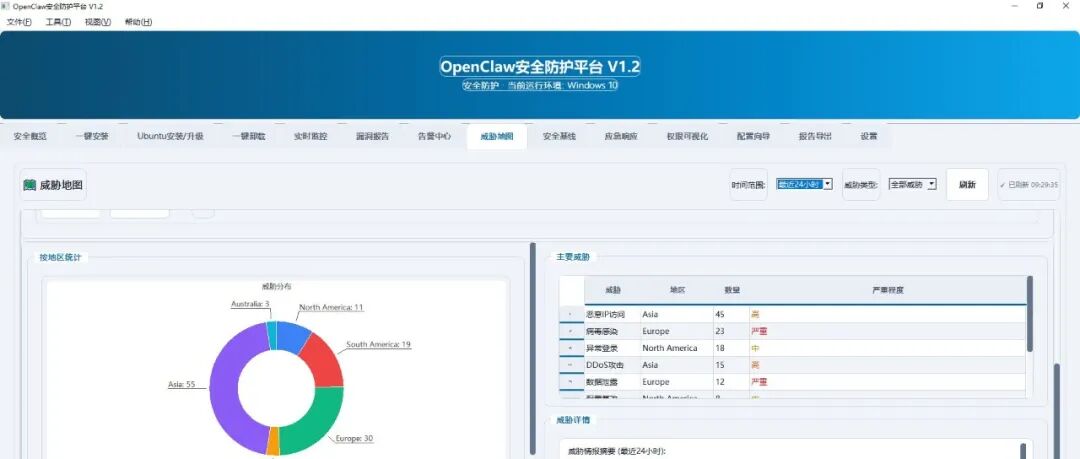Screen dimensions: 1080x459
Task: Sort by the 严重程度 column header
Action: 888,290
